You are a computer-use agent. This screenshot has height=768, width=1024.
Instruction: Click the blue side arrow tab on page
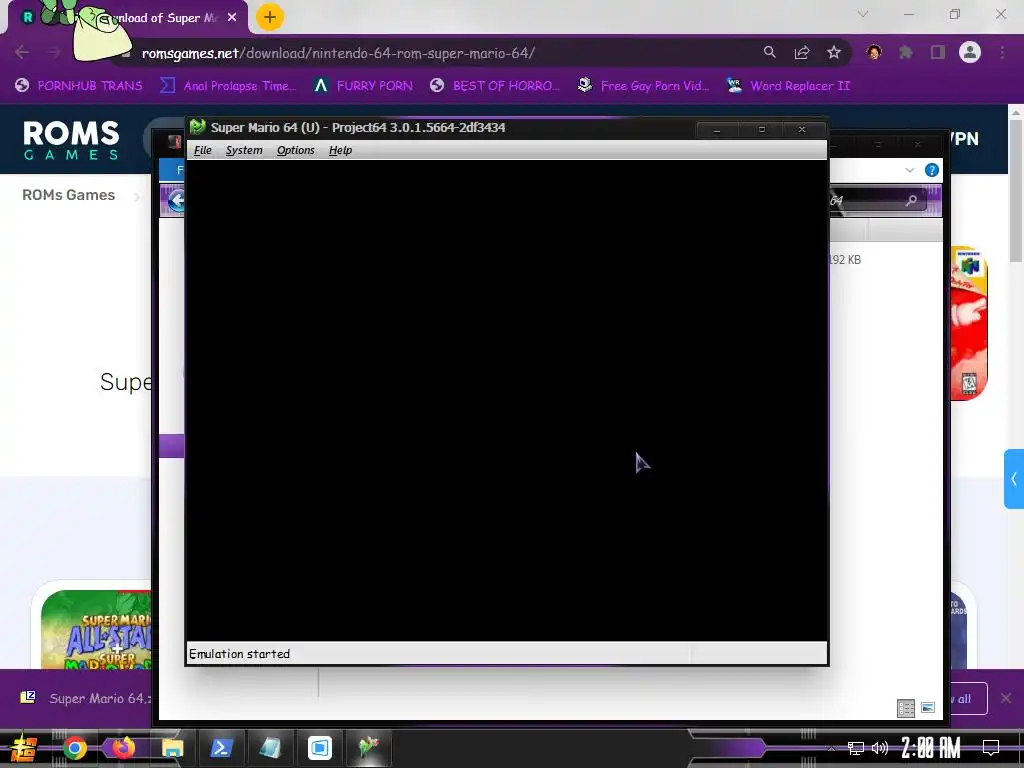1014,479
